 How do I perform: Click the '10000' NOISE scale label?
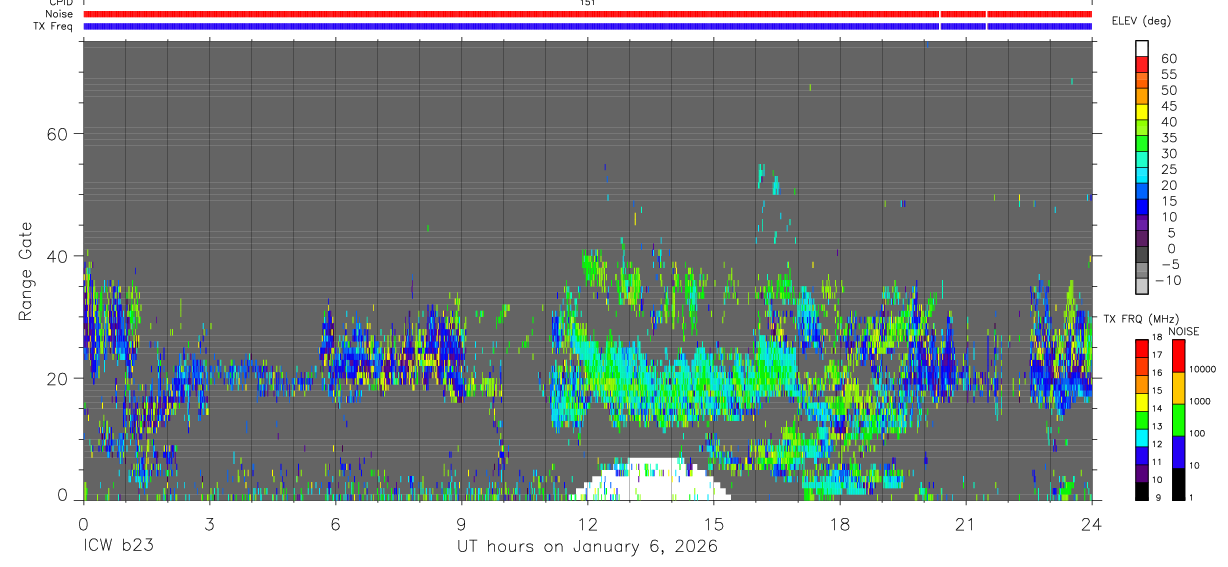click(1204, 369)
